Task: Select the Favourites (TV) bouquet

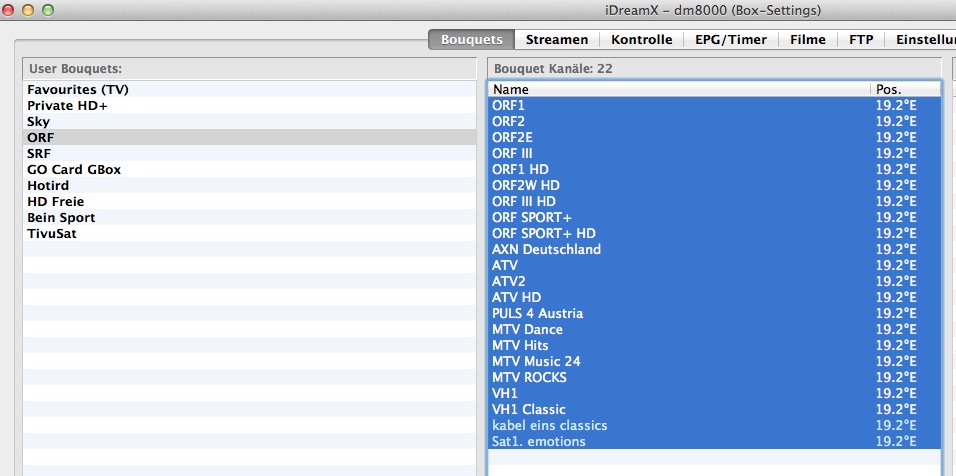Action: click(250, 90)
